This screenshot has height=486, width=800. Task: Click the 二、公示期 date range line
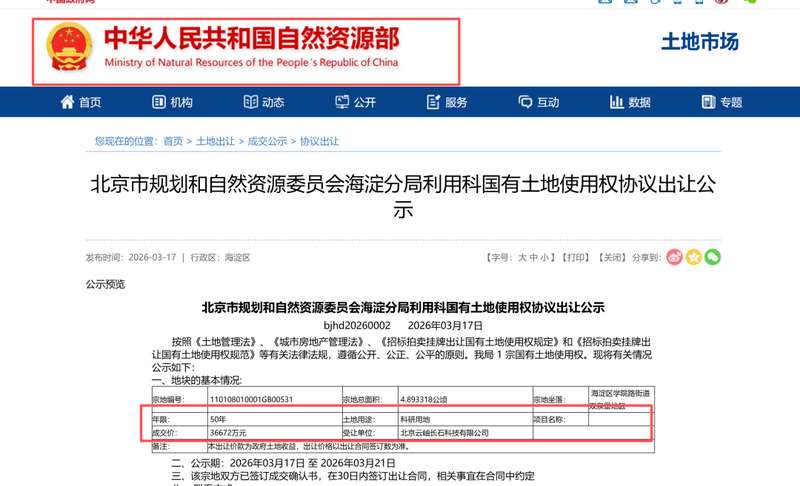pos(283,463)
